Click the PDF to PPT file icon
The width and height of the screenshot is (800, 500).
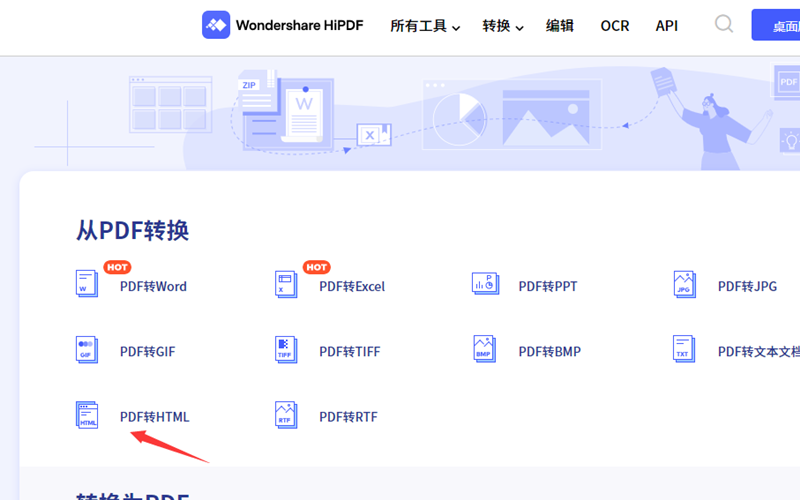tap(486, 285)
